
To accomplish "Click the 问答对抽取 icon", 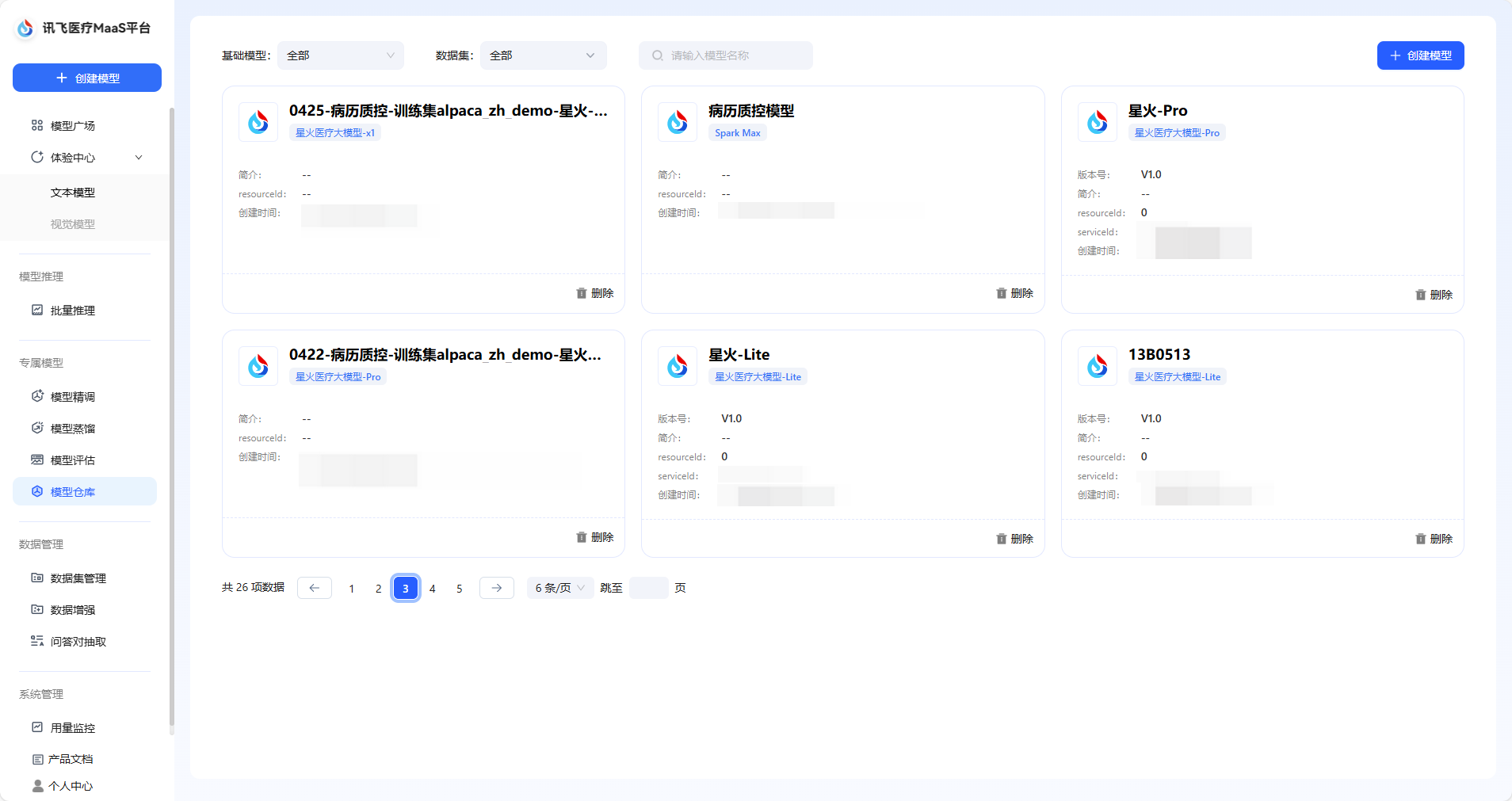I will 37,641.
